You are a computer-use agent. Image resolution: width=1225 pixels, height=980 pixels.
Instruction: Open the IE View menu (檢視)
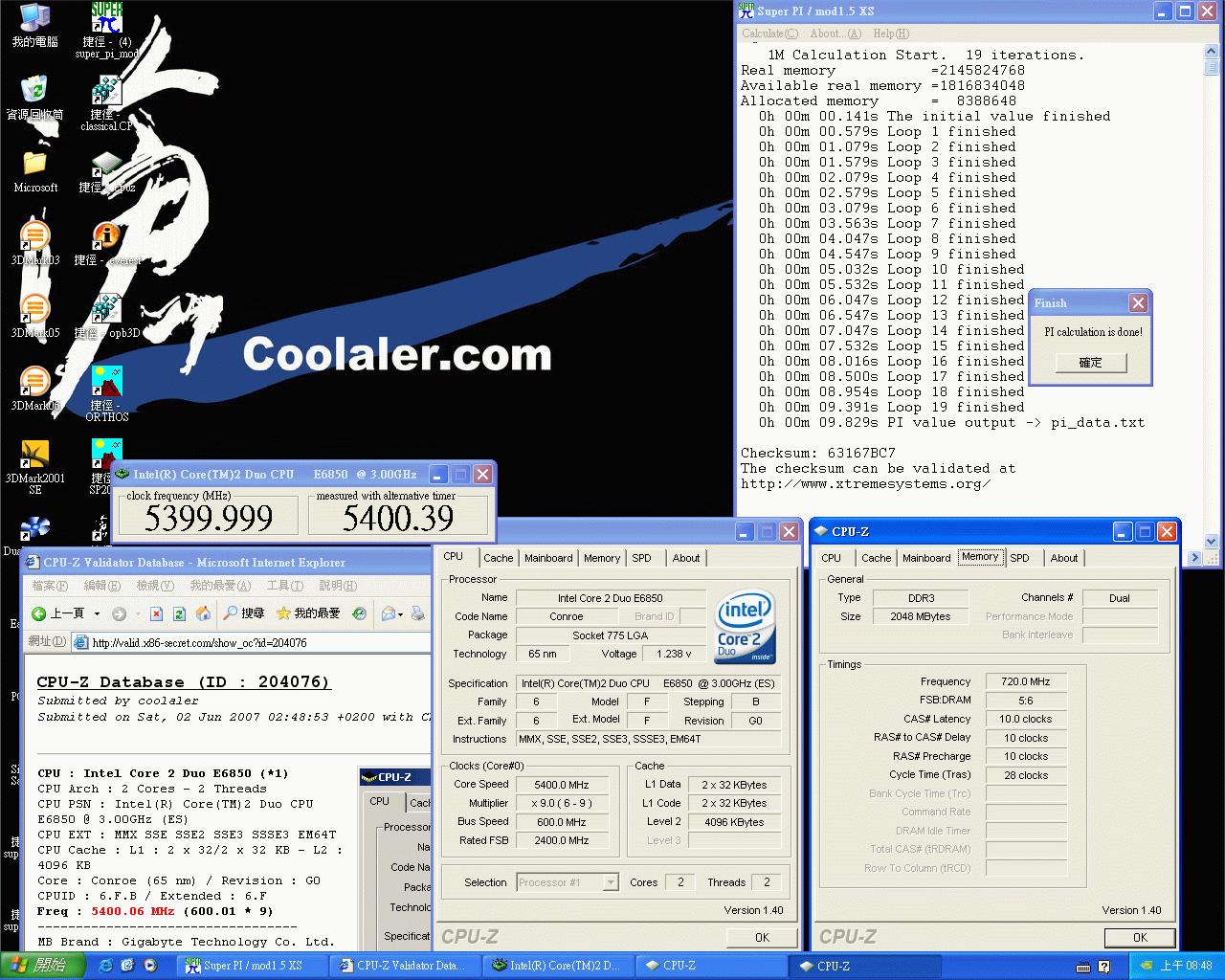click(x=155, y=586)
